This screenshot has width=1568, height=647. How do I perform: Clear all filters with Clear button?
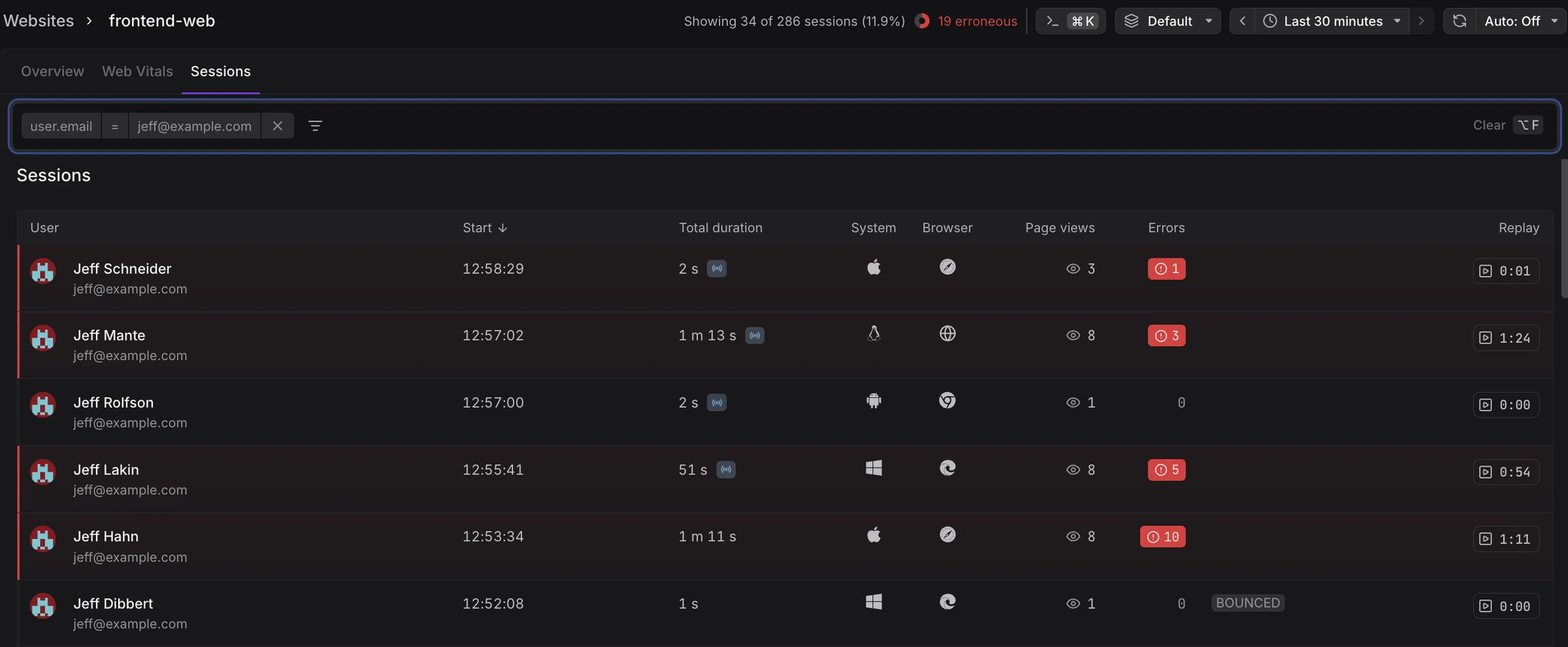click(x=1489, y=125)
